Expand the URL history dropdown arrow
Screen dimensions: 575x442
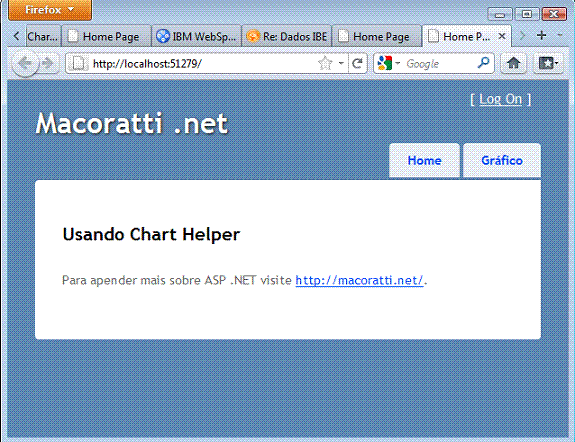click(341, 63)
